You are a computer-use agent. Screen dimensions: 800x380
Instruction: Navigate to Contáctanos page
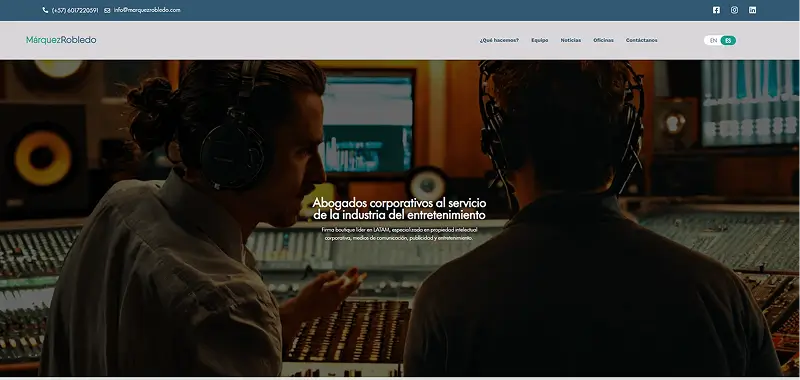tap(641, 40)
